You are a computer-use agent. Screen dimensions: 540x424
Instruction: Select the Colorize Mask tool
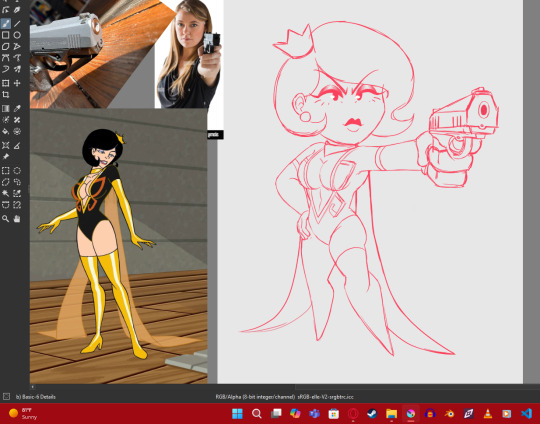click(x=6, y=120)
